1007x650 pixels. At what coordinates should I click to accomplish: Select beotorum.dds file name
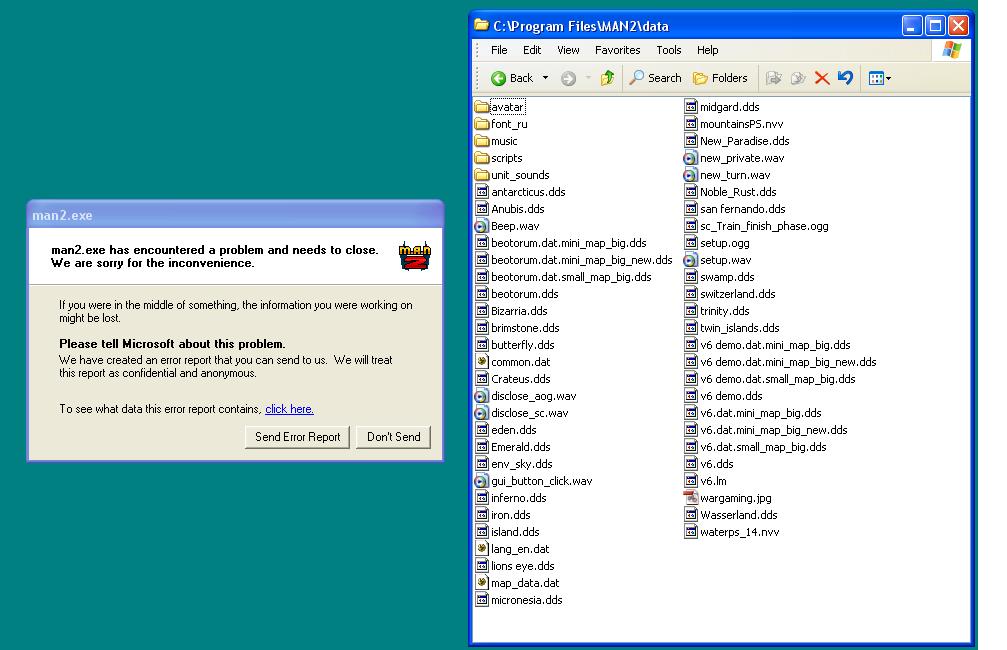[x=525, y=294]
